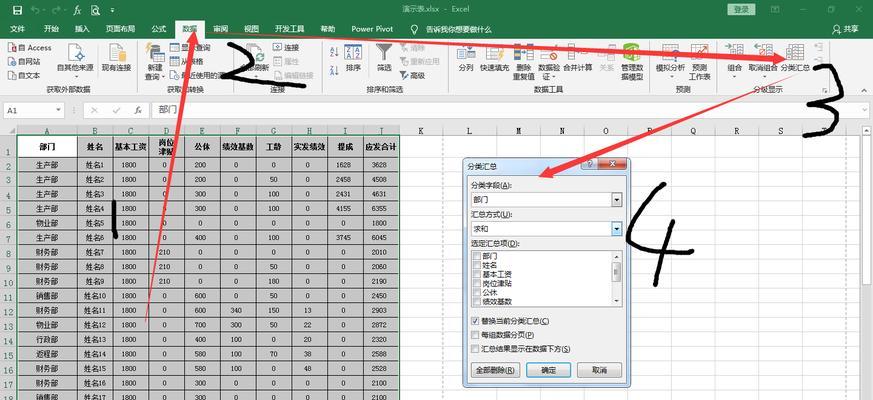The image size is (873, 400).
Task: Click 全部删除 button in dialog
Action: [x=494, y=370]
